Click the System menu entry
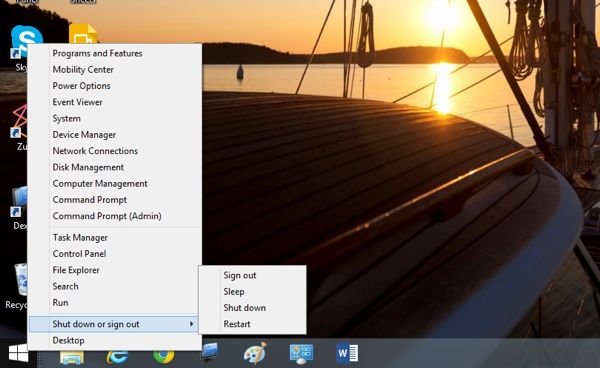The image size is (600, 368). 115,118
